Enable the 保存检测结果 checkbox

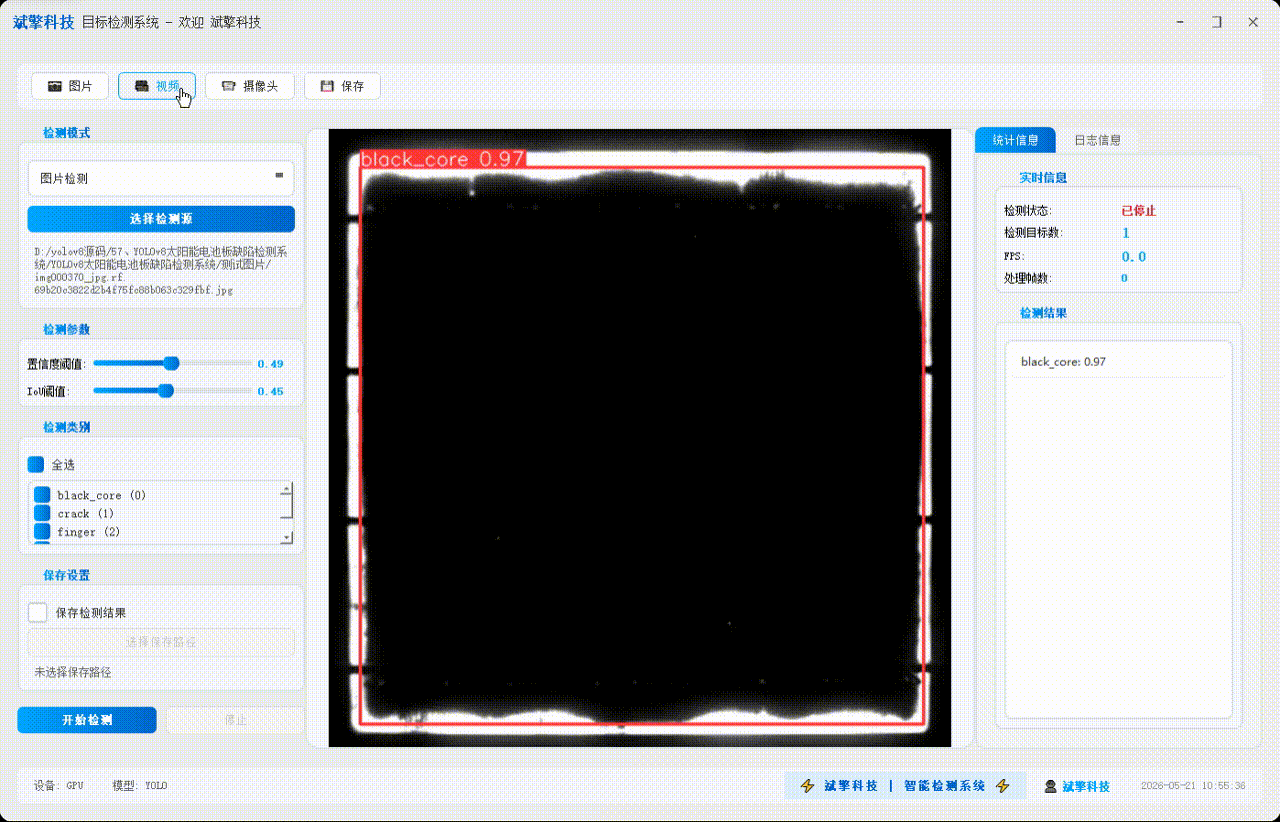point(38,612)
